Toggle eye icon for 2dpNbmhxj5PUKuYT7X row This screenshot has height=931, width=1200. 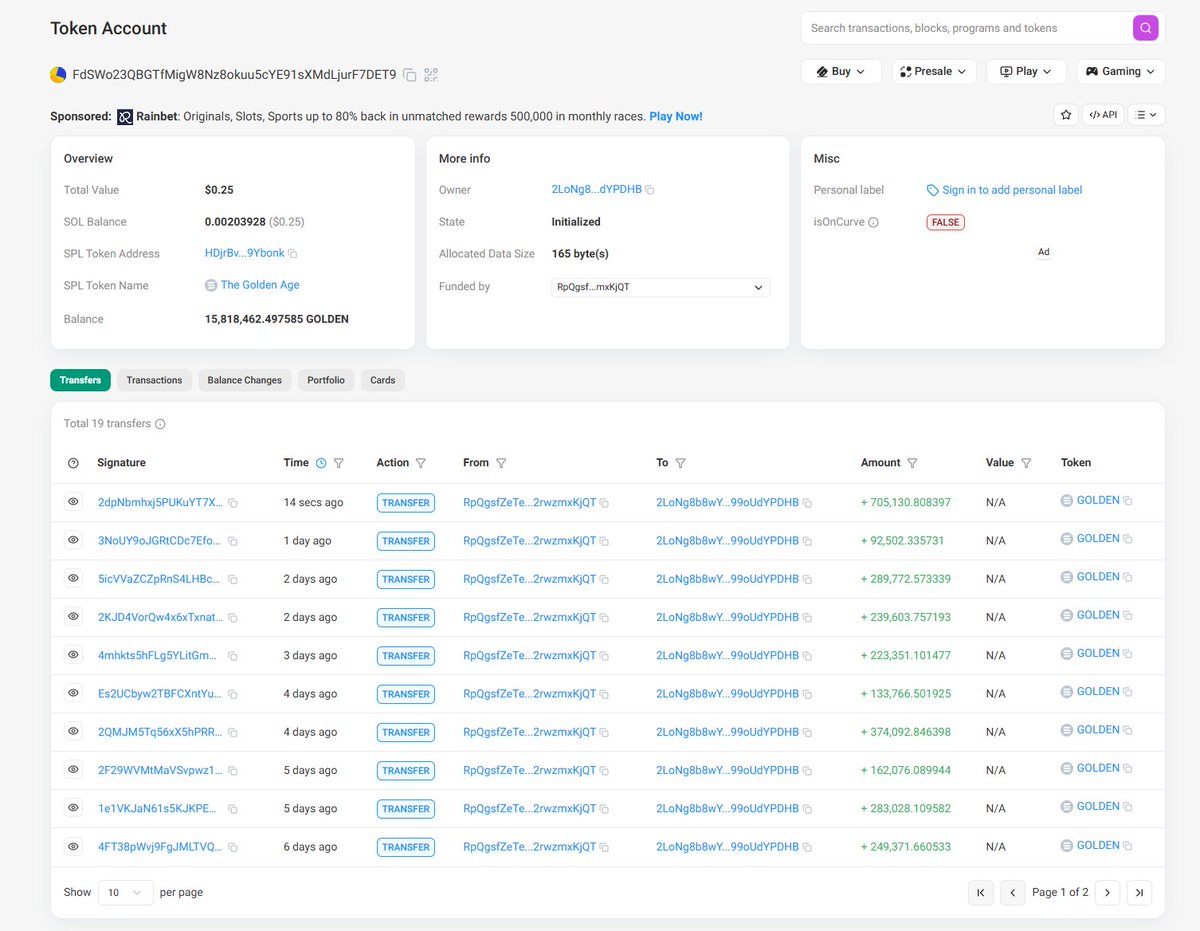pos(73,501)
